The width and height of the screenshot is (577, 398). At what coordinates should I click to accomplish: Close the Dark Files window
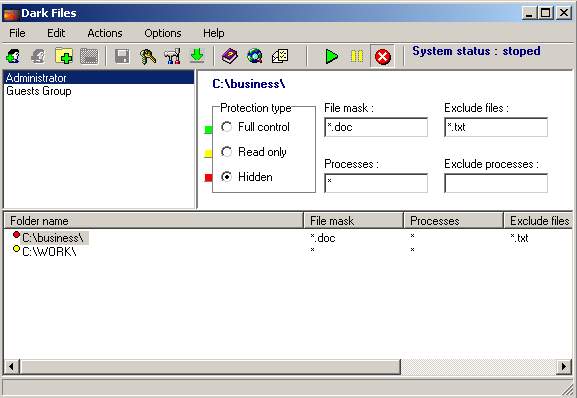pyautogui.click(x=563, y=14)
